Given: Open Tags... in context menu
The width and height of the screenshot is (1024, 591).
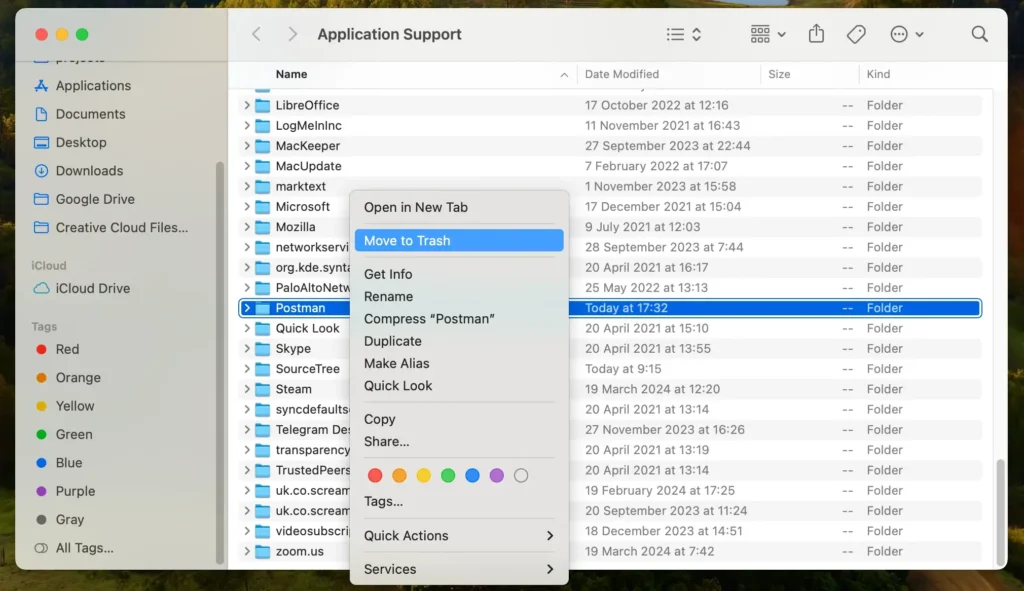Looking at the screenshot, I should [459, 502].
